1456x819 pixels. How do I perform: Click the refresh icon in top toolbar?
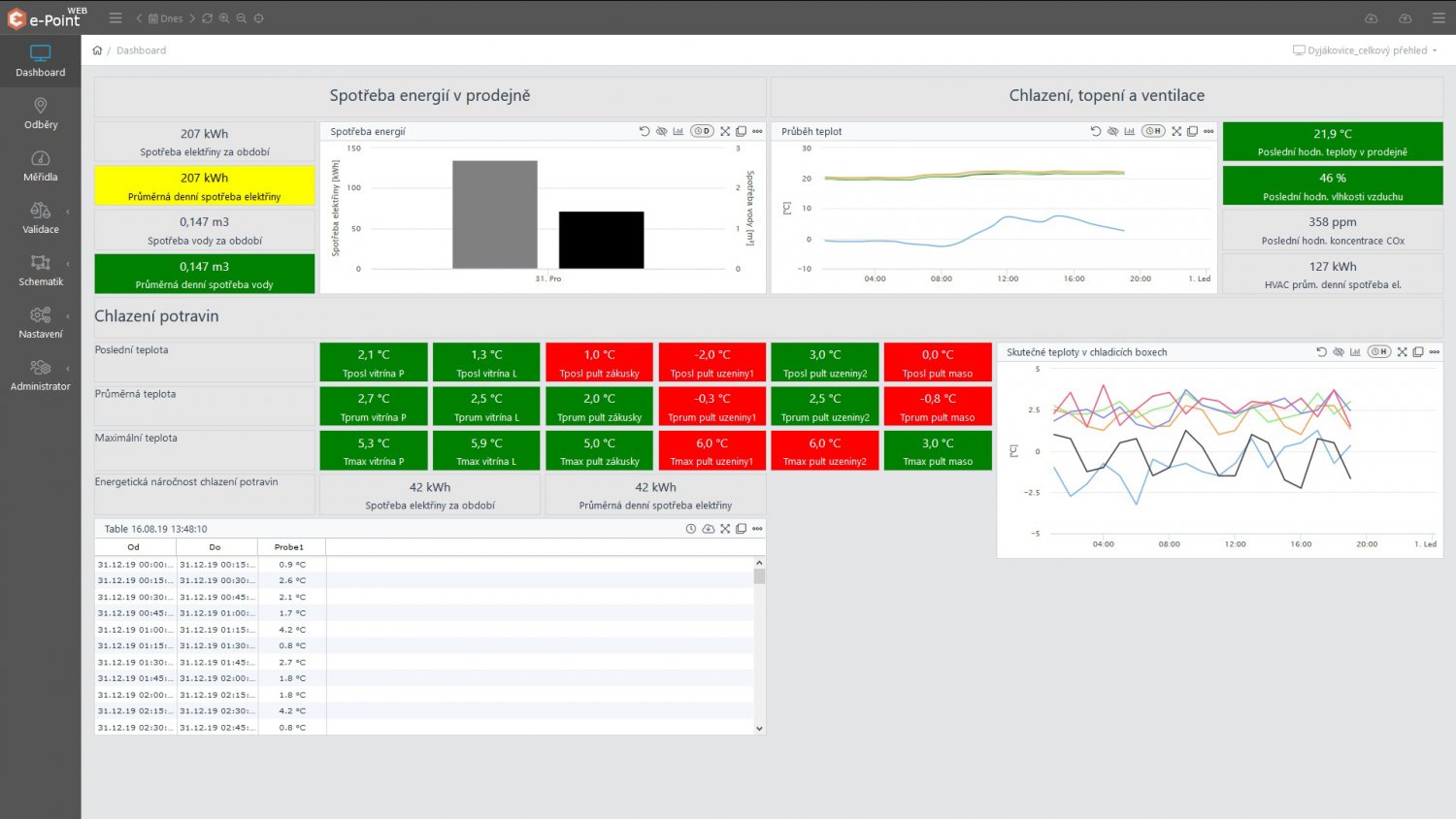pyautogui.click(x=207, y=17)
